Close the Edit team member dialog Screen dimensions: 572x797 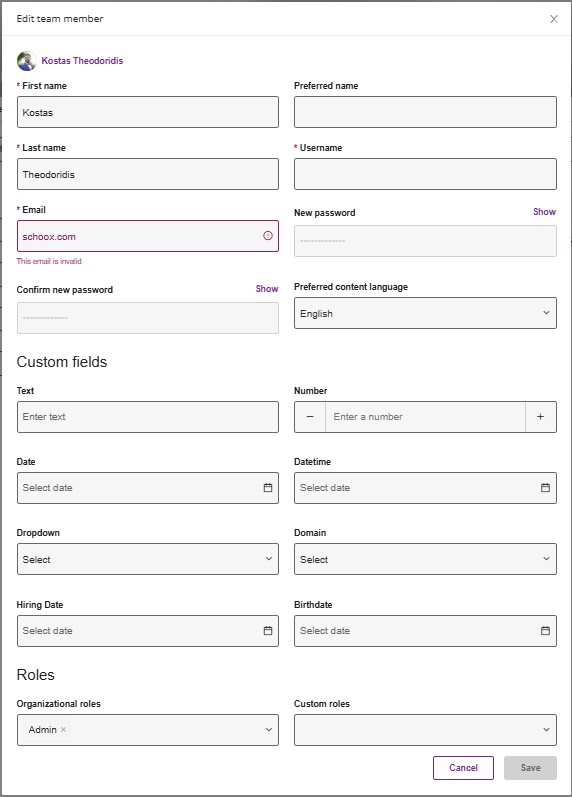point(554,19)
